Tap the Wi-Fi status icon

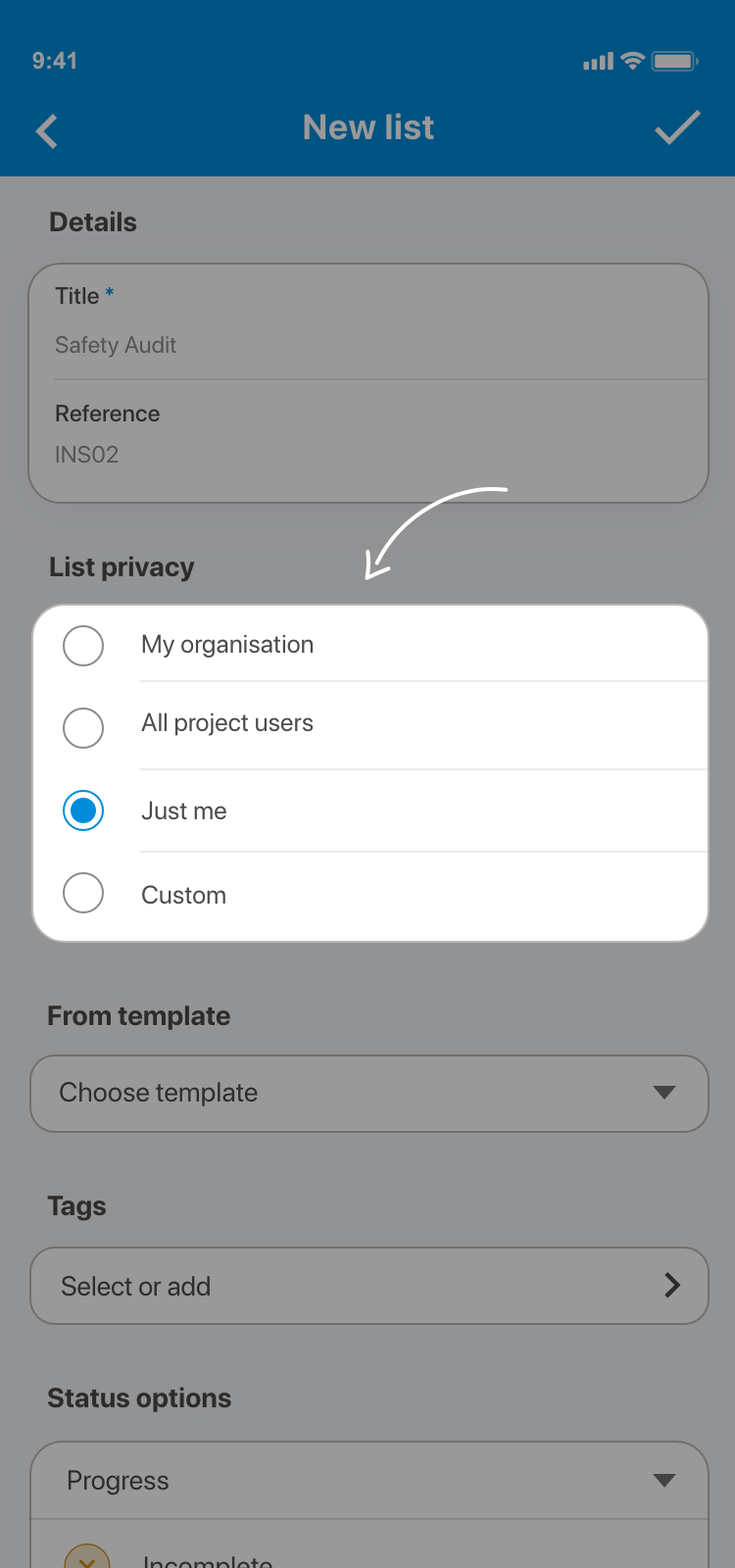click(633, 61)
